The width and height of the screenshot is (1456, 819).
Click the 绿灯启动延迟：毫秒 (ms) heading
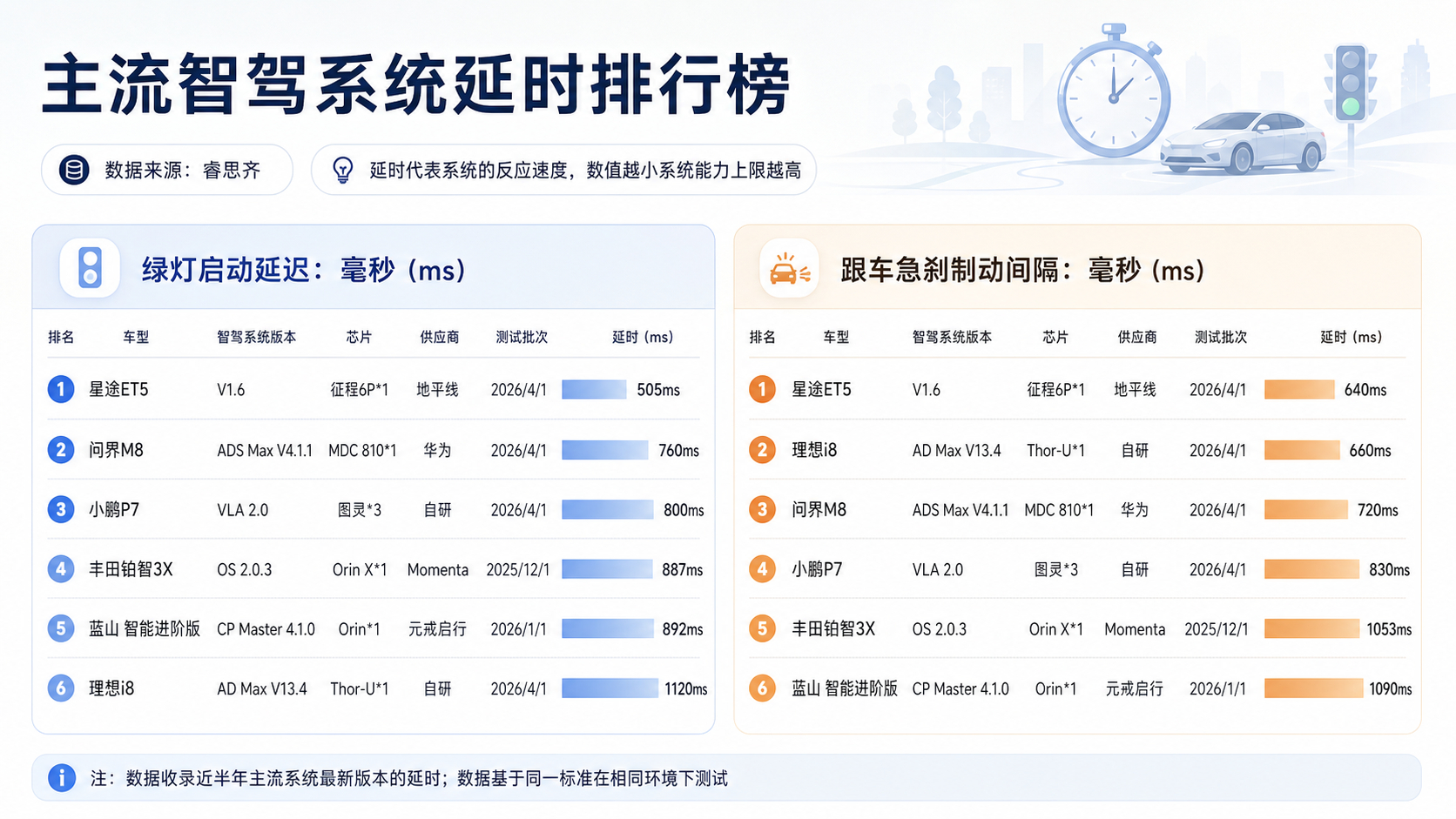[304, 270]
